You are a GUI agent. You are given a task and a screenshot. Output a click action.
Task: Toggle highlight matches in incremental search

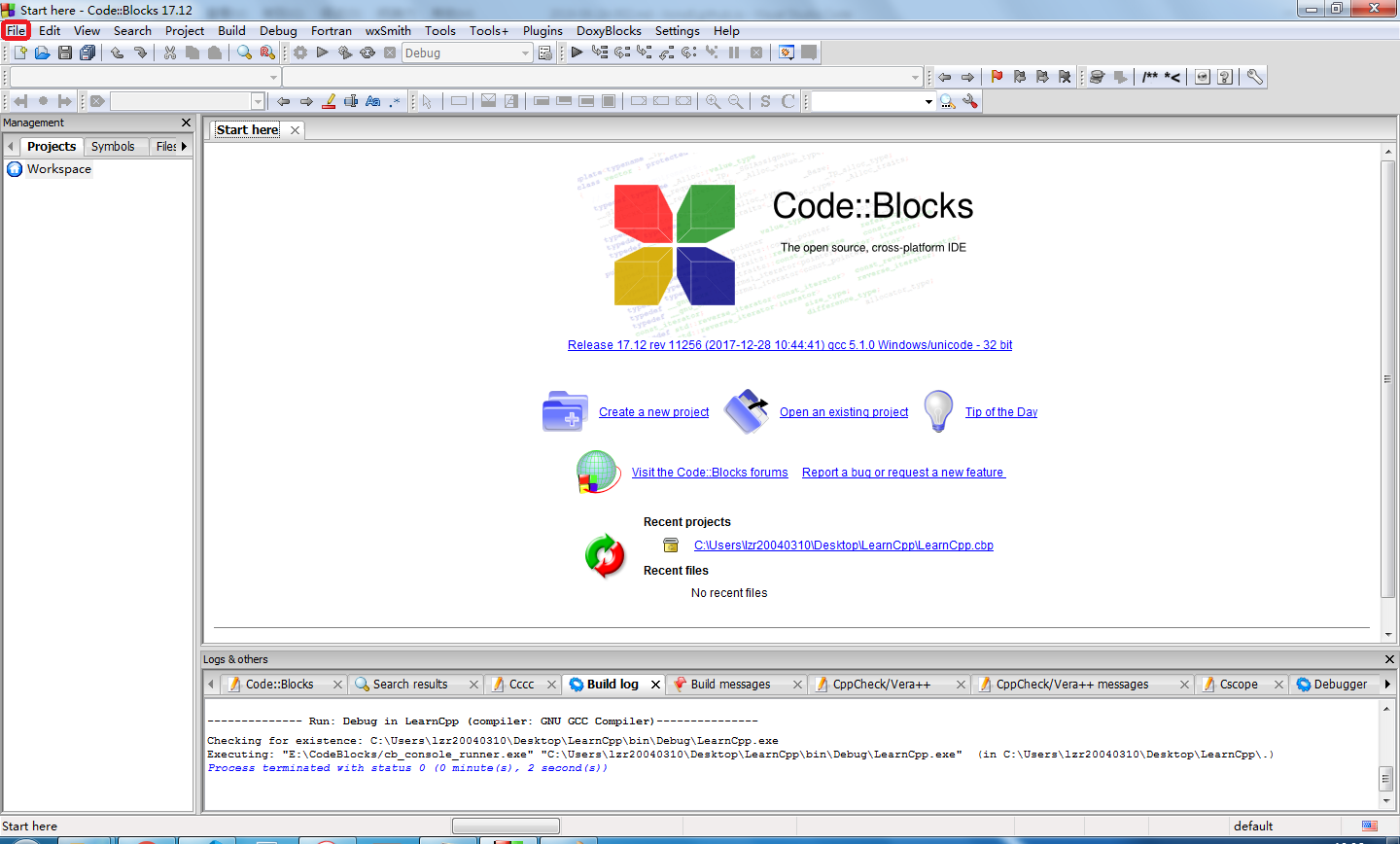329,101
